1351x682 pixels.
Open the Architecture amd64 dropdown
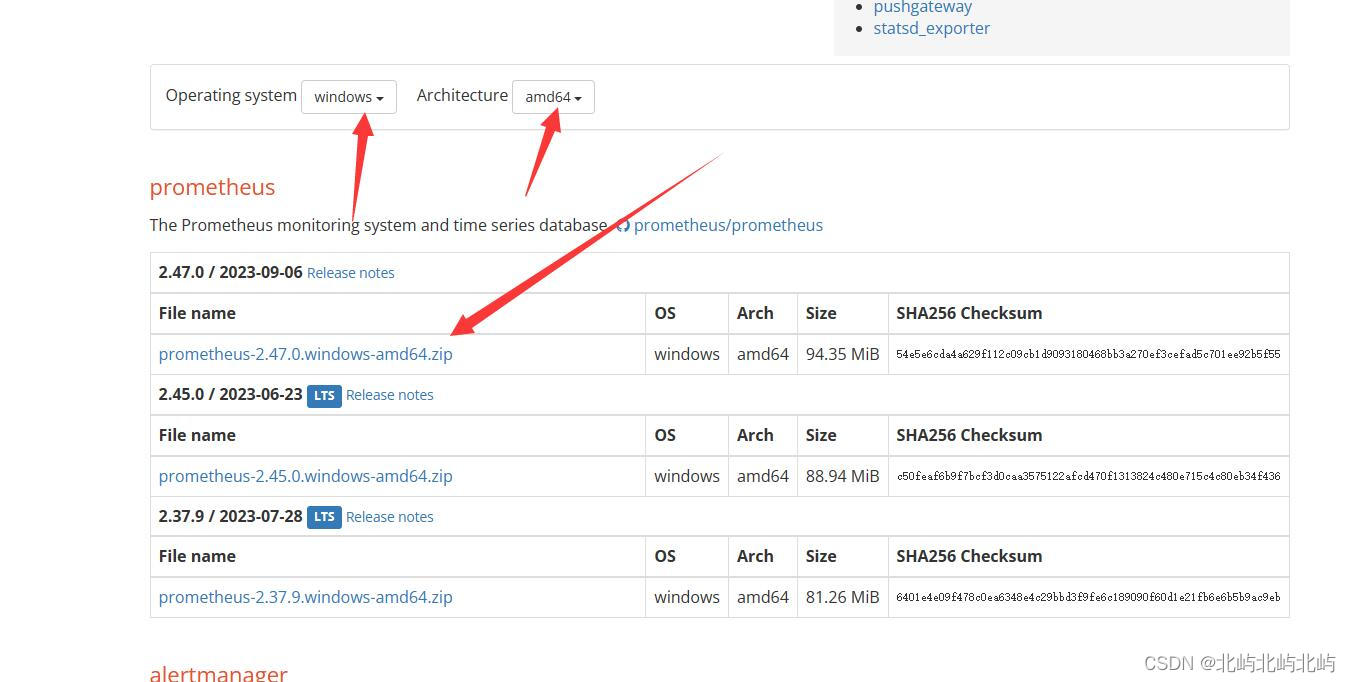553,97
